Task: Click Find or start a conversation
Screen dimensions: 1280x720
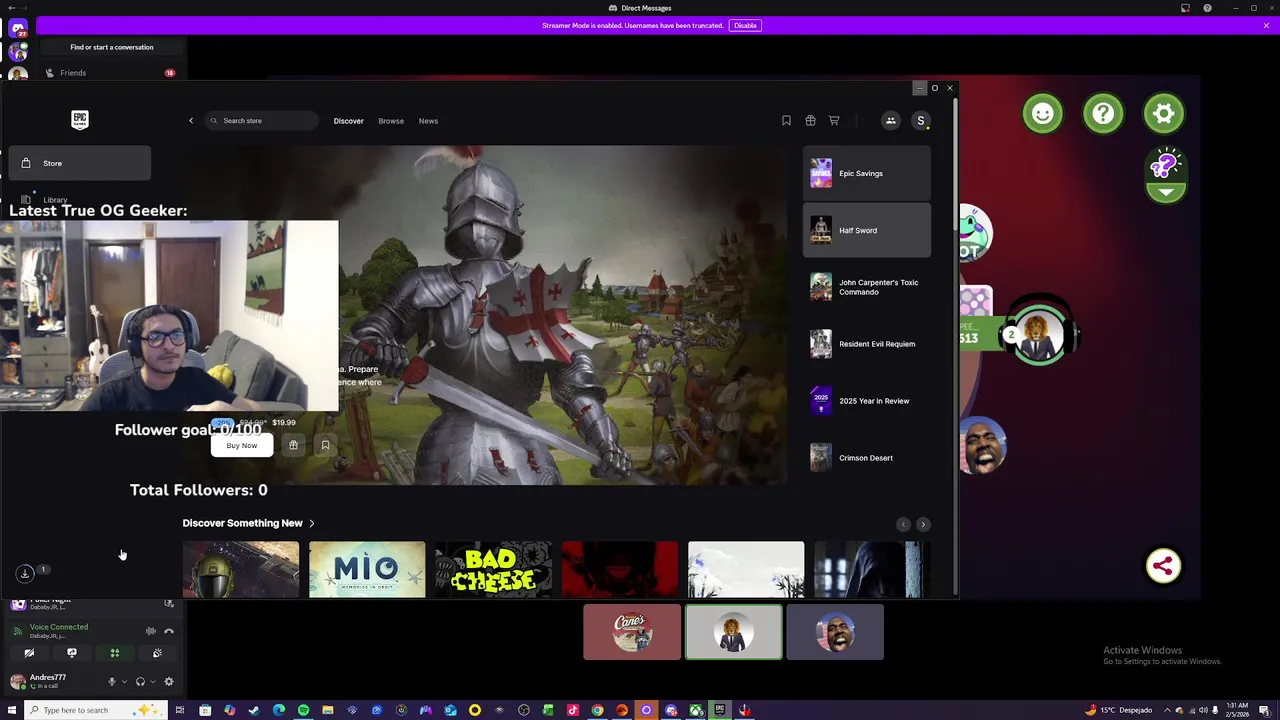Action: click(111, 47)
